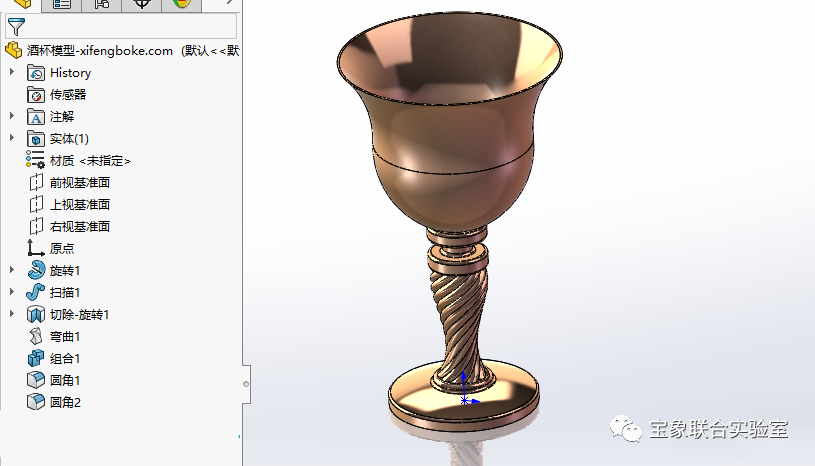
Task: Expand the 旋转1 revolve feature
Action: [12, 270]
